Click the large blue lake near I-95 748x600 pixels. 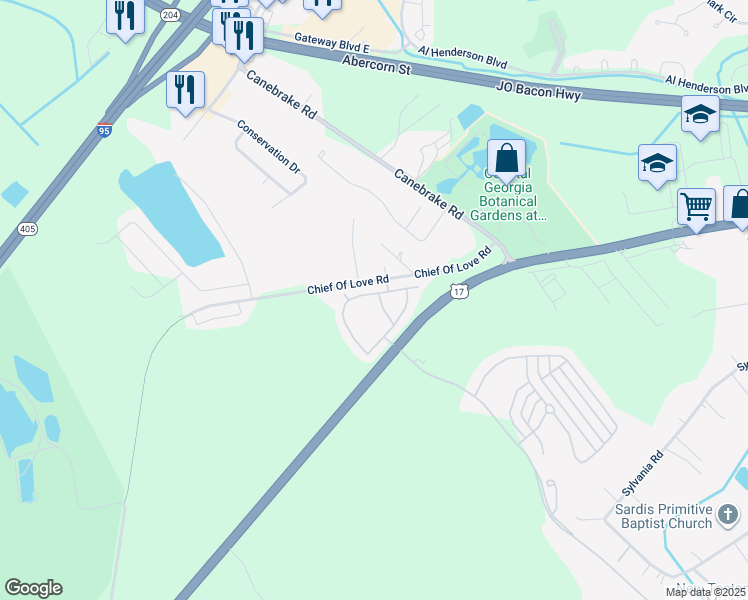(x=172, y=214)
